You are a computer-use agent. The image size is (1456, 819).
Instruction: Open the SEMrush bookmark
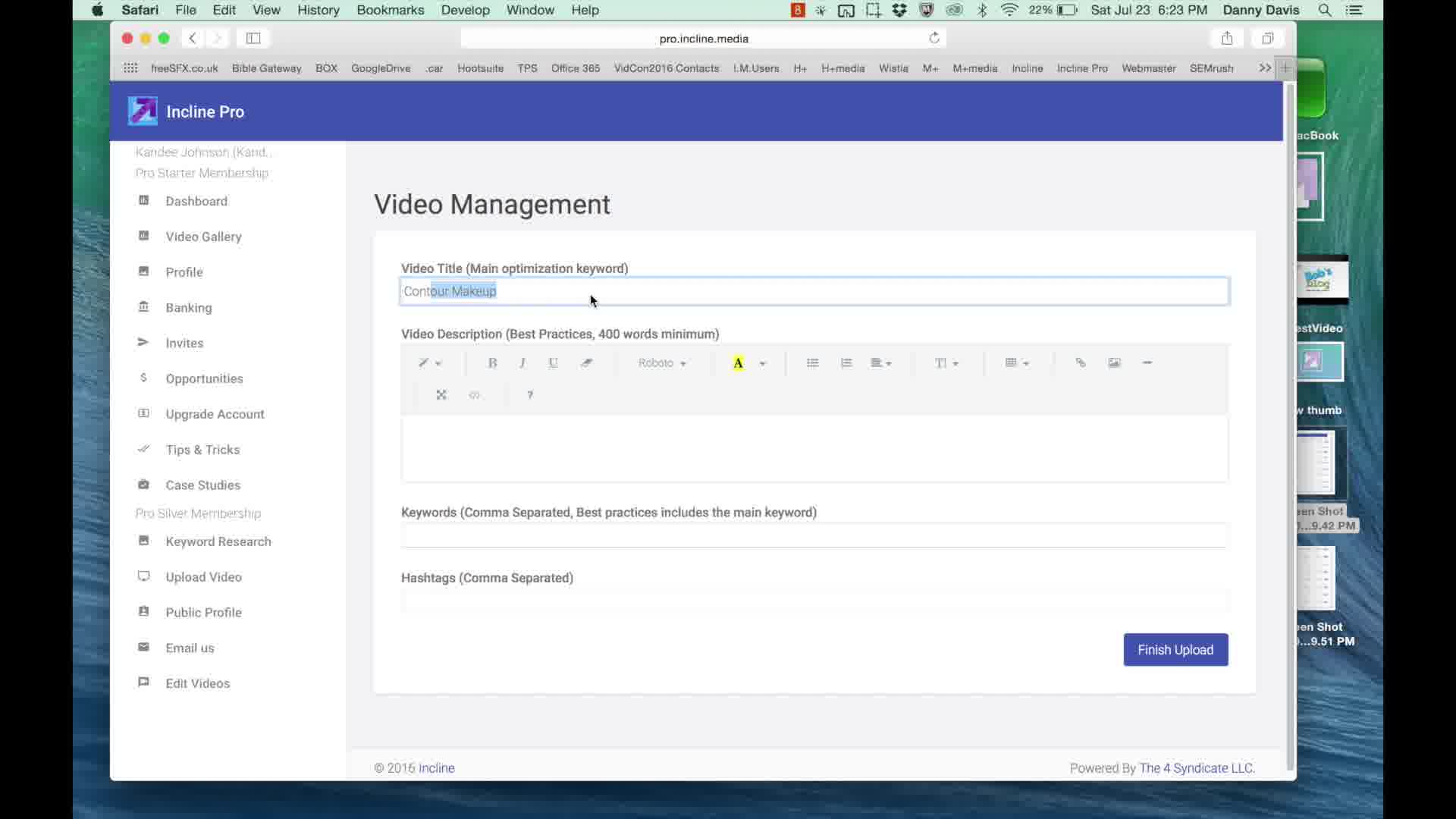pos(1211,68)
